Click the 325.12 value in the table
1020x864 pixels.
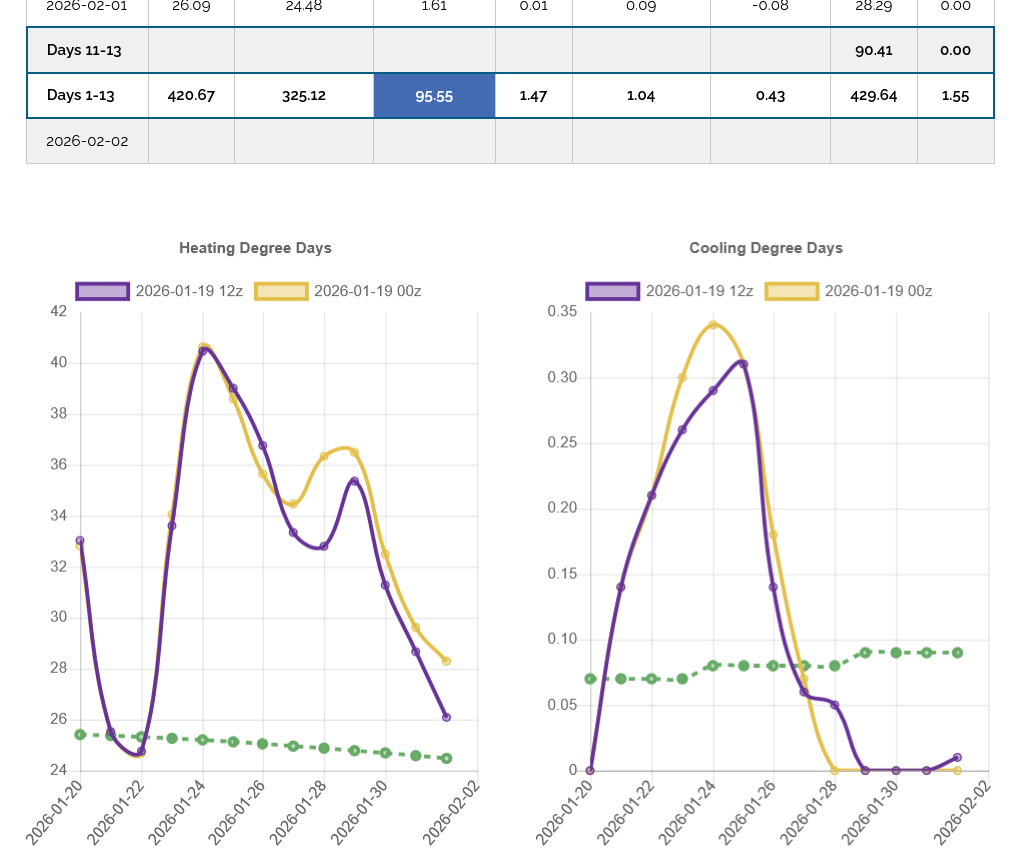[x=303, y=96]
